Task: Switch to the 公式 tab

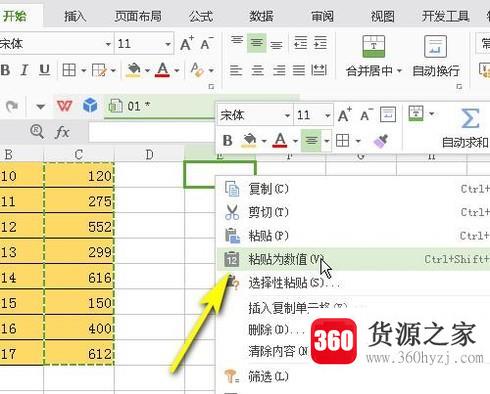Action: (x=201, y=16)
